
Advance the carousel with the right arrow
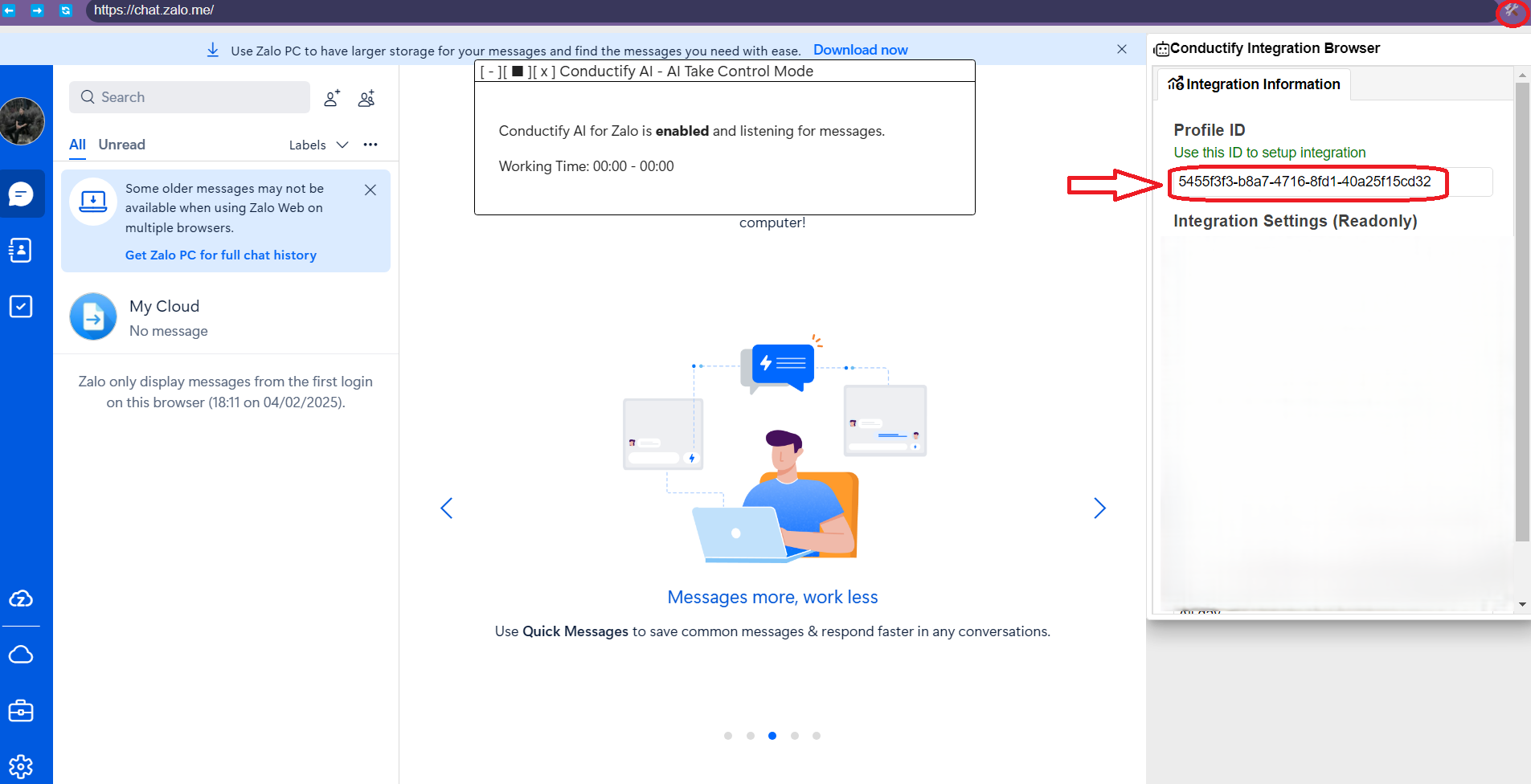pos(1100,508)
